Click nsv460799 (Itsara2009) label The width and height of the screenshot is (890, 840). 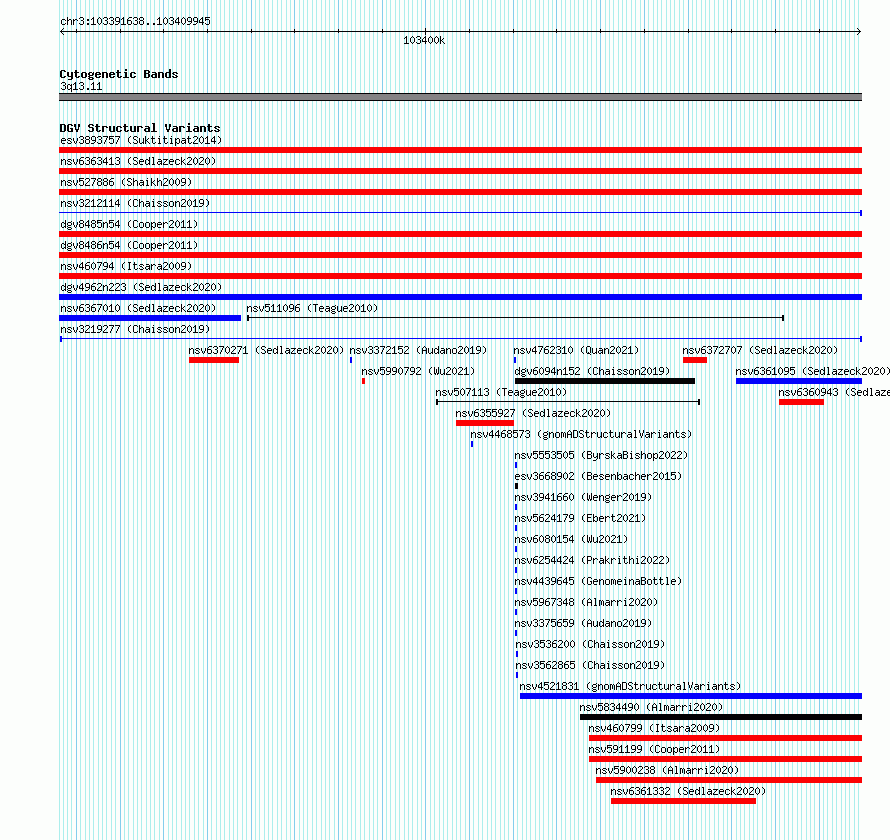(654, 728)
